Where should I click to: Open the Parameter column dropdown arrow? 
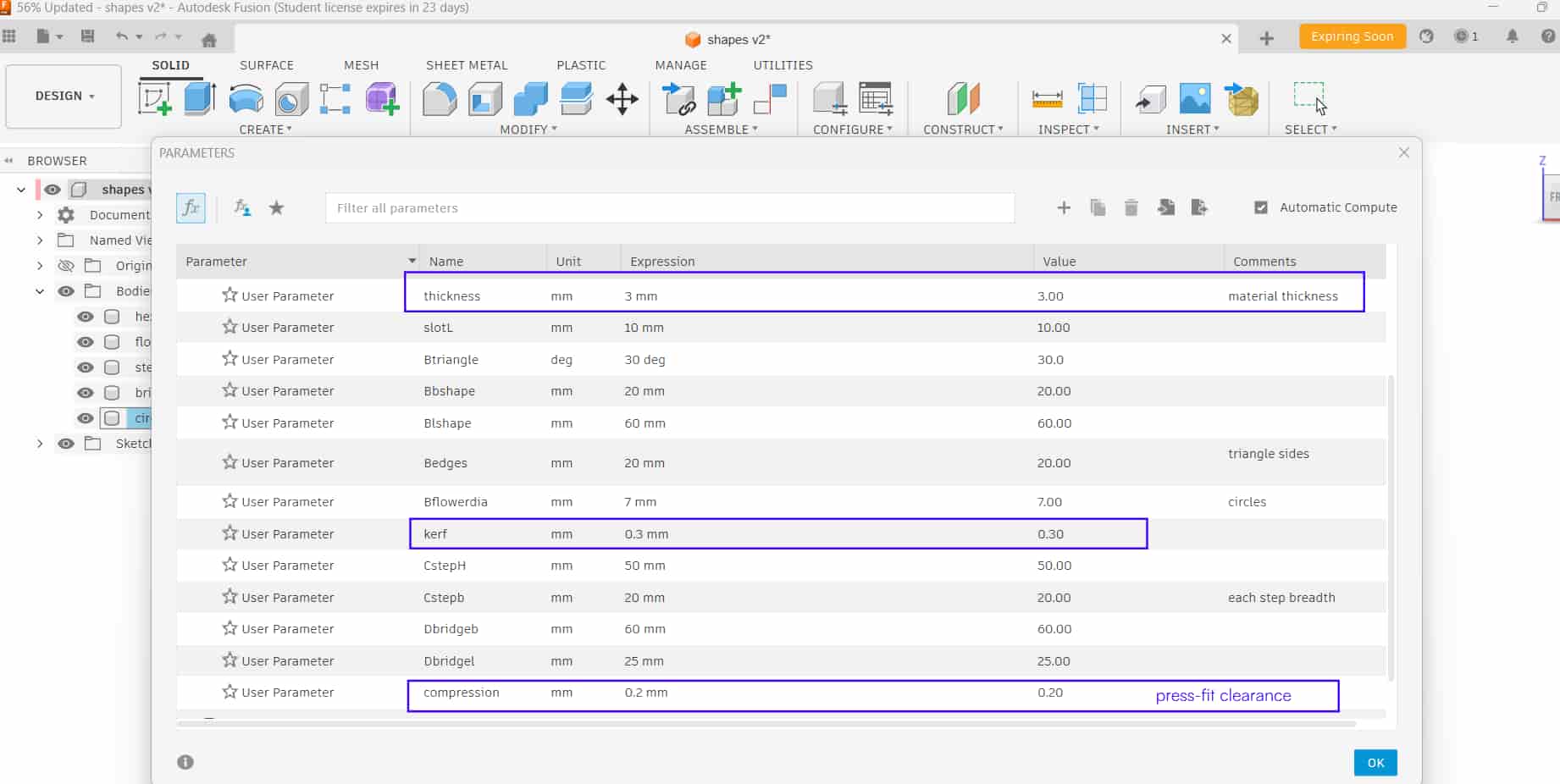point(412,261)
